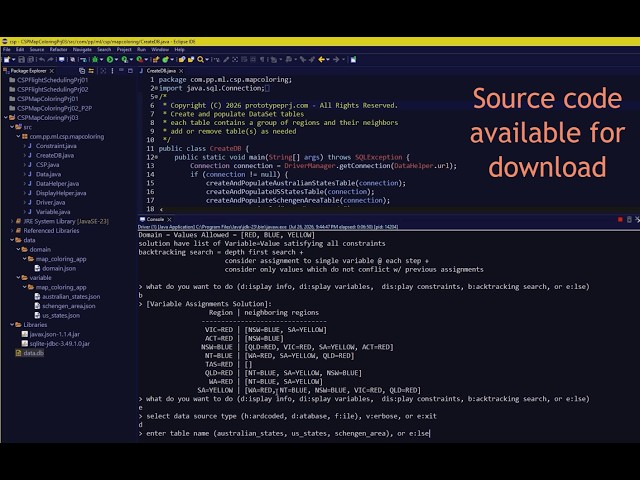The height and width of the screenshot is (480, 640).
Task: Click Link with Editor icon in Package Explorer
Action: coord(91,71)
